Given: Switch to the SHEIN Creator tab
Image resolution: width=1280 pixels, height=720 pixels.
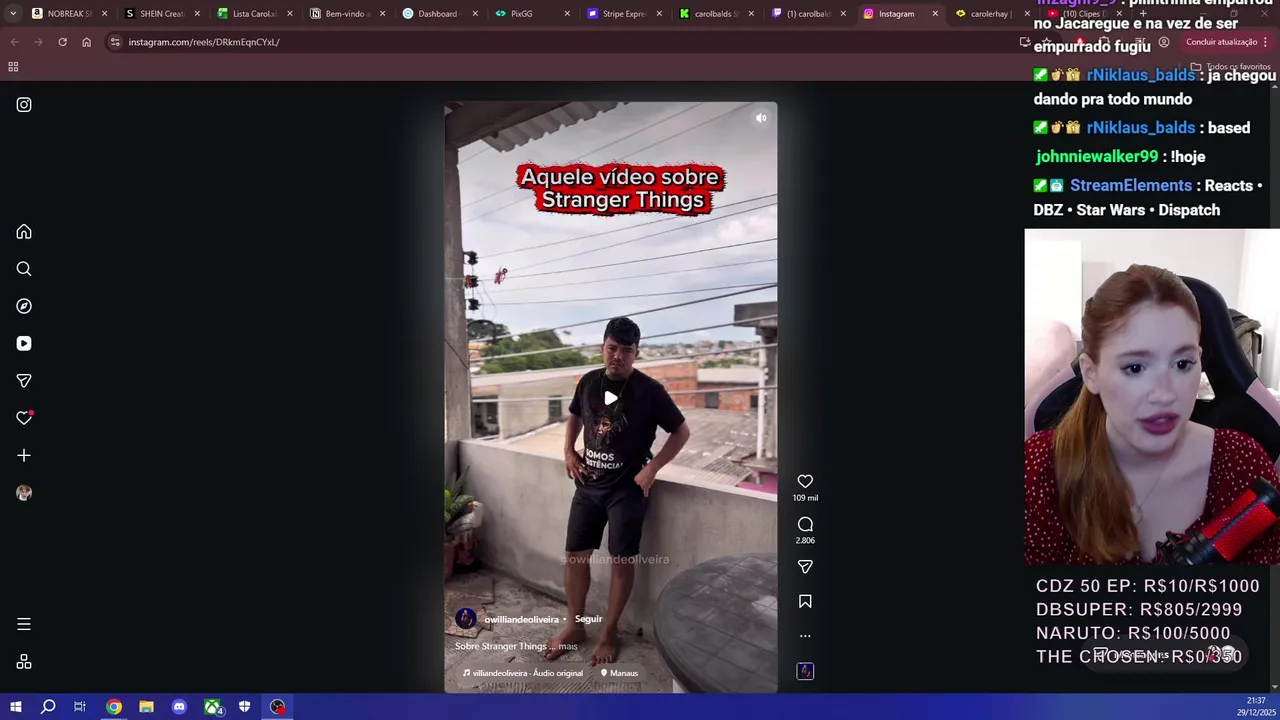Looking at the screenshot, I should (x=160, y=14).
